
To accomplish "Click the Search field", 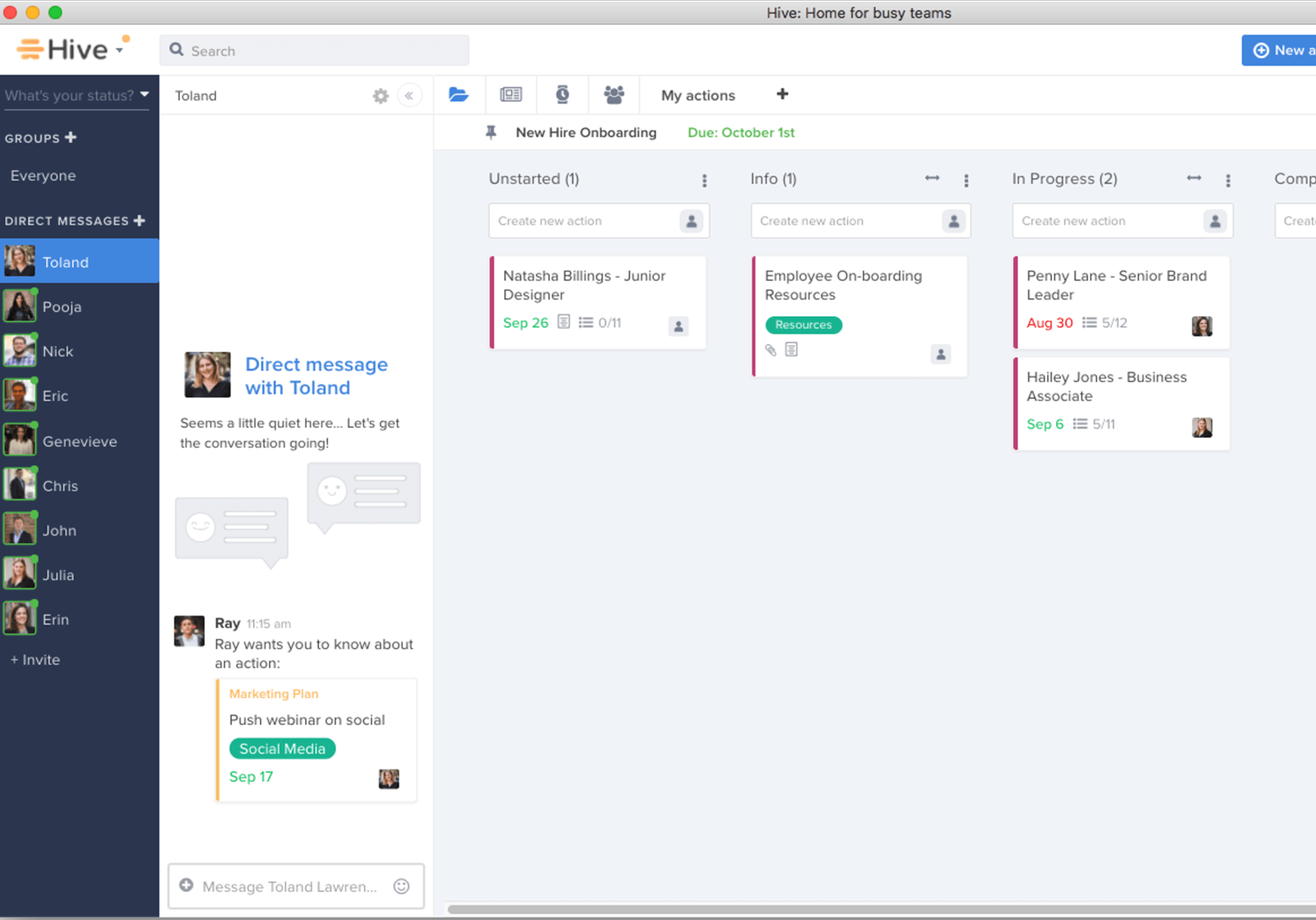I will (314, 50).
